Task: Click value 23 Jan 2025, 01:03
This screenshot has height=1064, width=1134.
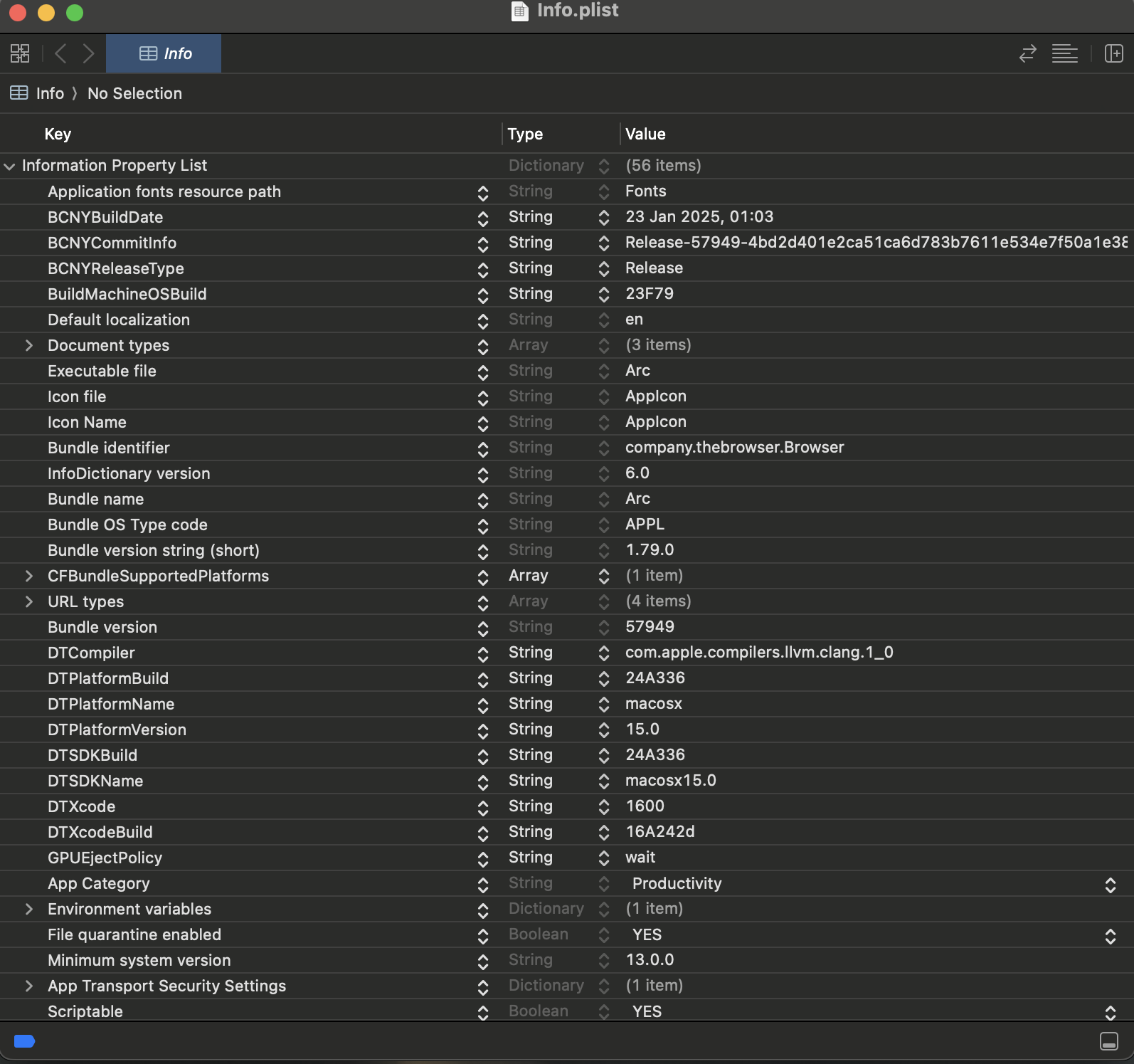Action: pyautogui.click(x=699, y=216)
